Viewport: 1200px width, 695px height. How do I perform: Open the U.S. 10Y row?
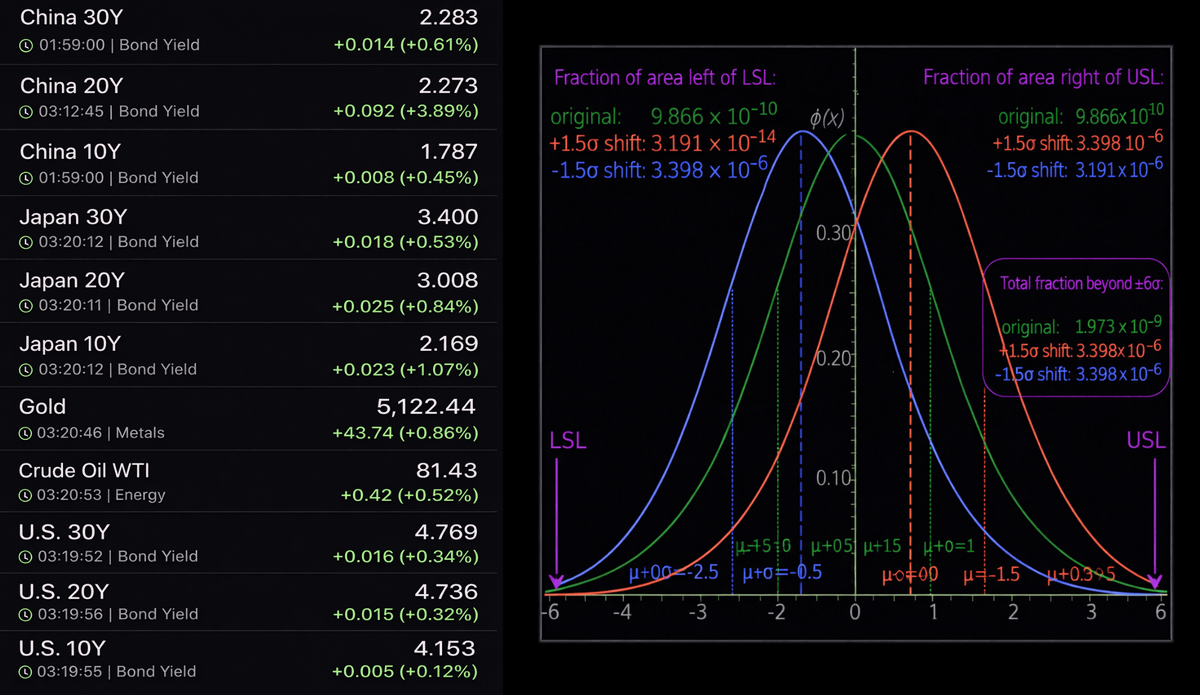tap(248, 662)
